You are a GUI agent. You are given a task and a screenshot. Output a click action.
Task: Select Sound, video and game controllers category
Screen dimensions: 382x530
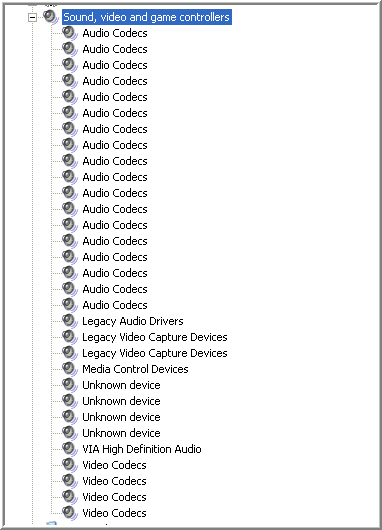coord(147,17)
